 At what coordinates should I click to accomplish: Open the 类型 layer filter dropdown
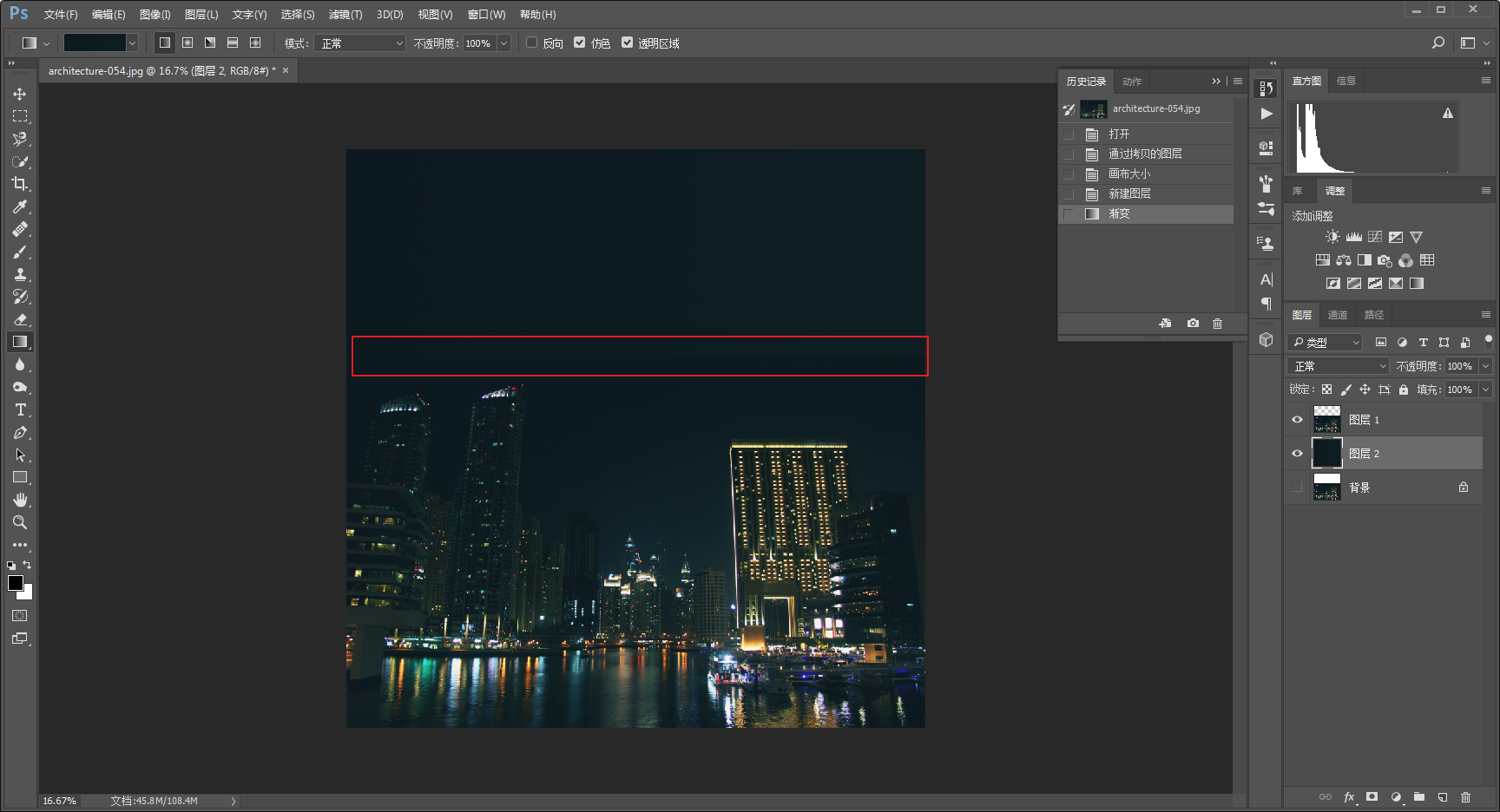1325,343
